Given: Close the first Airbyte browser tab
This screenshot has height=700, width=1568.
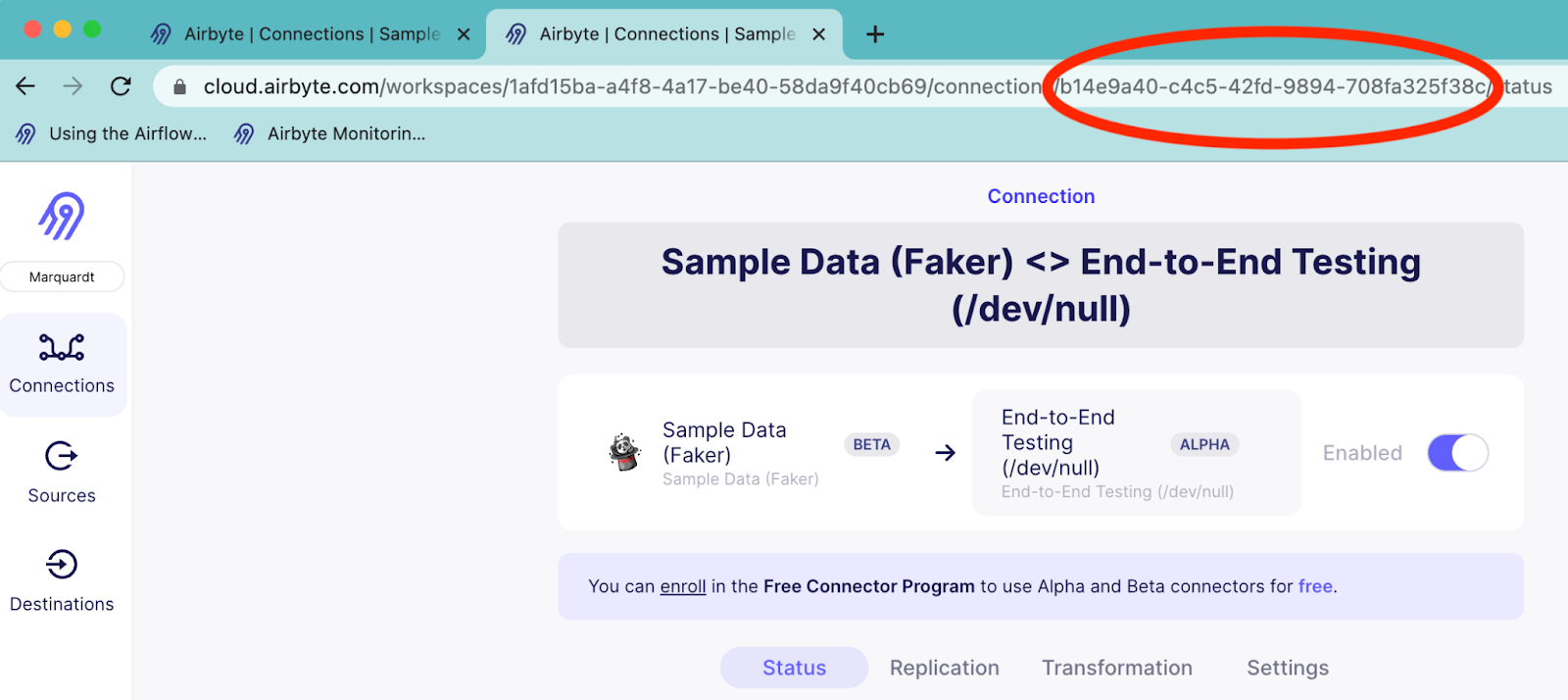Looking at the screenshot, I should pos(464,34).
